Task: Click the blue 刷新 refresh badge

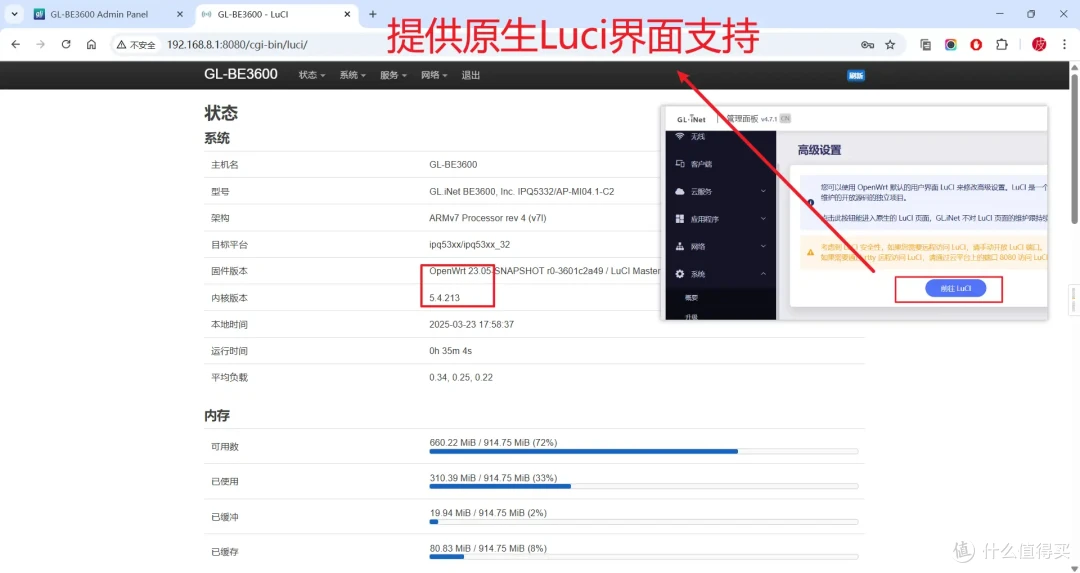Action: pyautogui.click(x=855, y=76)
